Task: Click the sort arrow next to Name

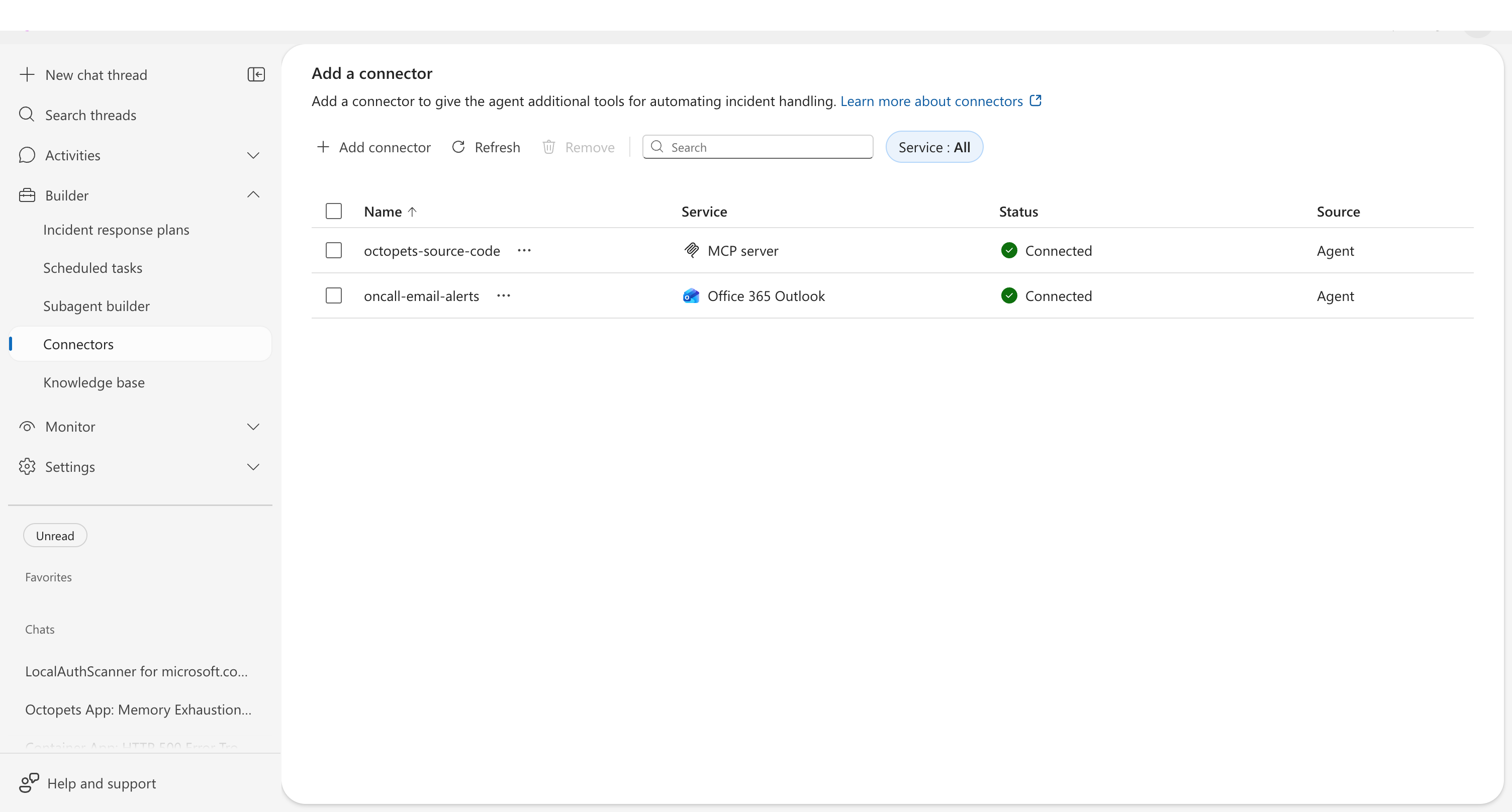Action: pyautogui.click(x=412, y=212)
